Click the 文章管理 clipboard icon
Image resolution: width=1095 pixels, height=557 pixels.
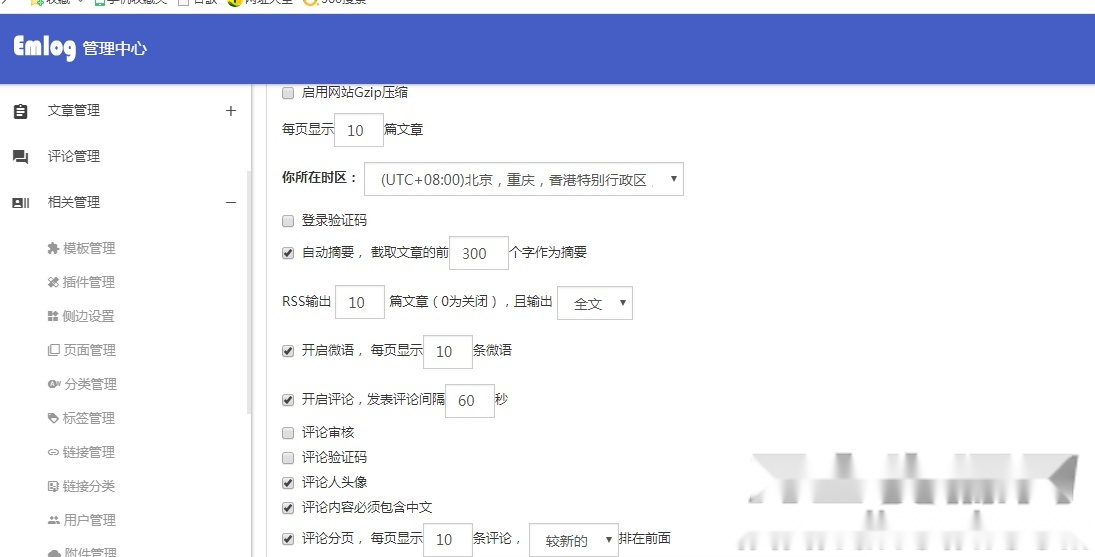coord(21,111)
